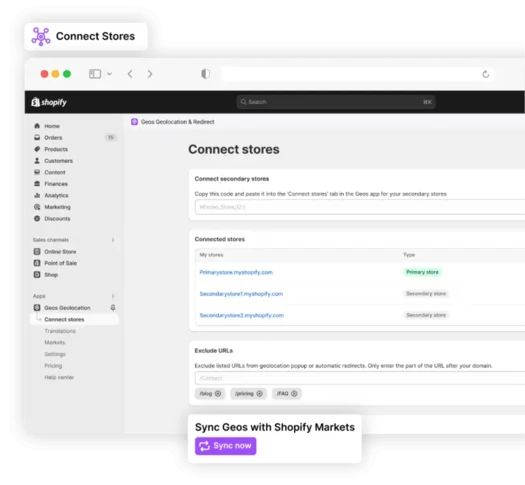
Task: Click the Shopify logo in header
Action: pos(49,102)
